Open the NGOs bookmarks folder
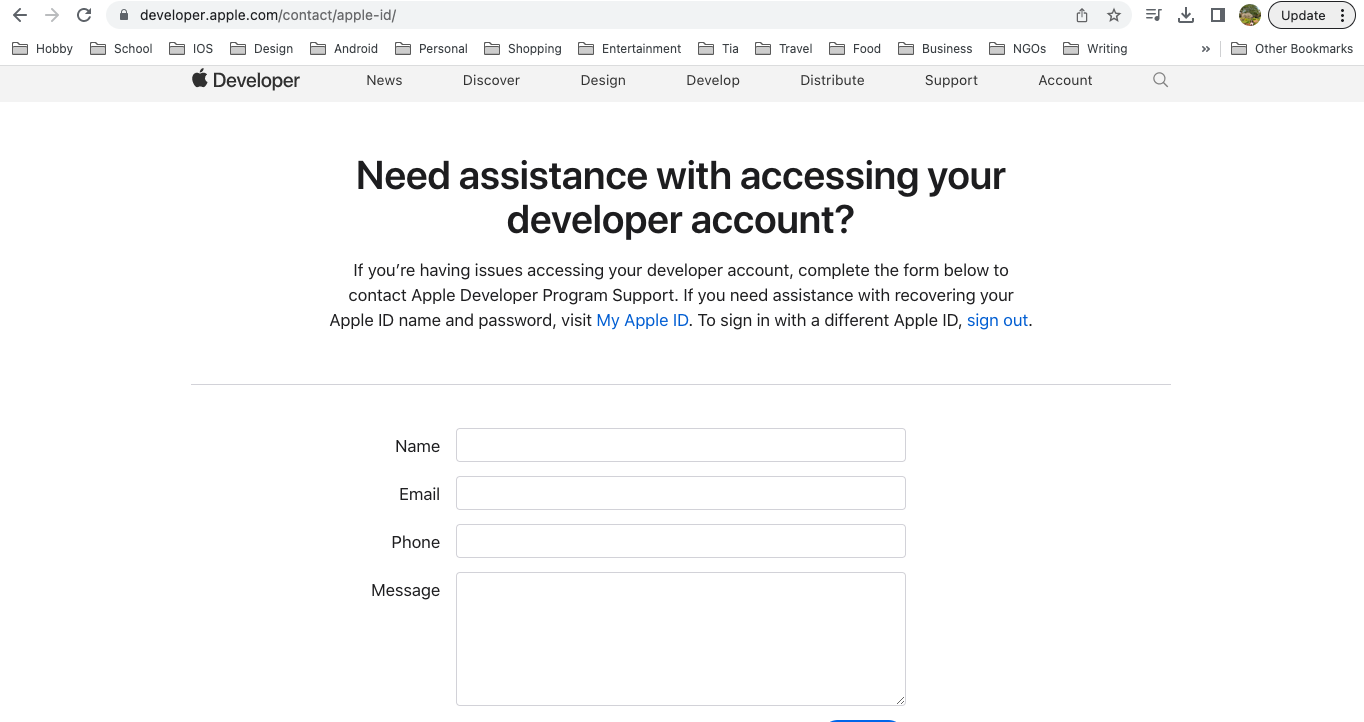 (1017, 48)
